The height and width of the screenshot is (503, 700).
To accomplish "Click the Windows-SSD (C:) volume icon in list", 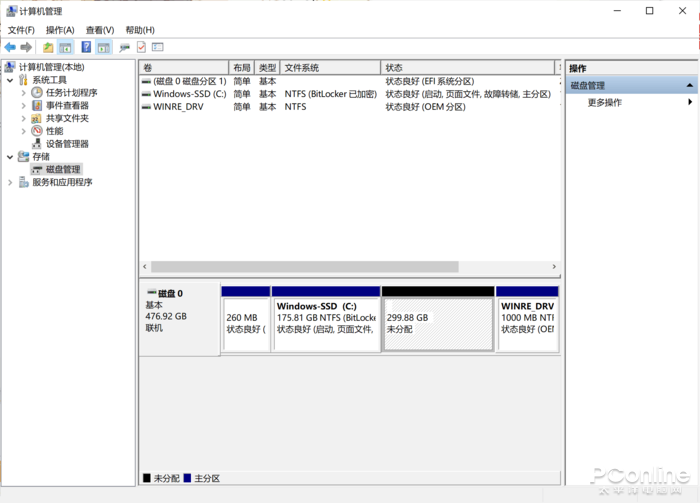I will coord(146,94).
